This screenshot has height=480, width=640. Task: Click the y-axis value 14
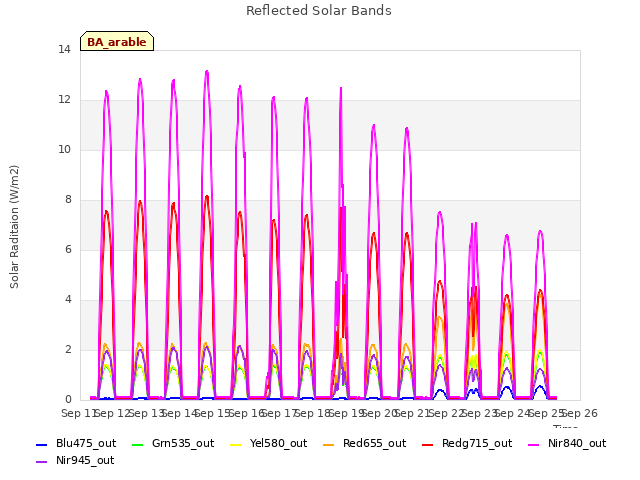[64, 49]
